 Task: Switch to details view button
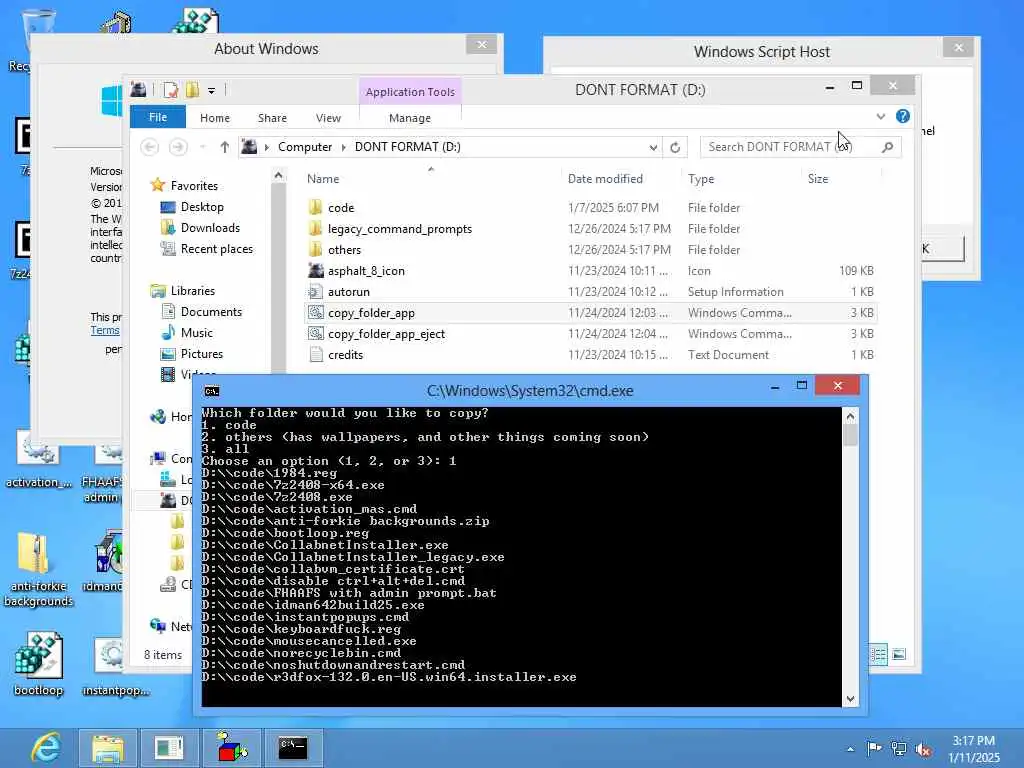pyautogui.click(x=878, y=654)
